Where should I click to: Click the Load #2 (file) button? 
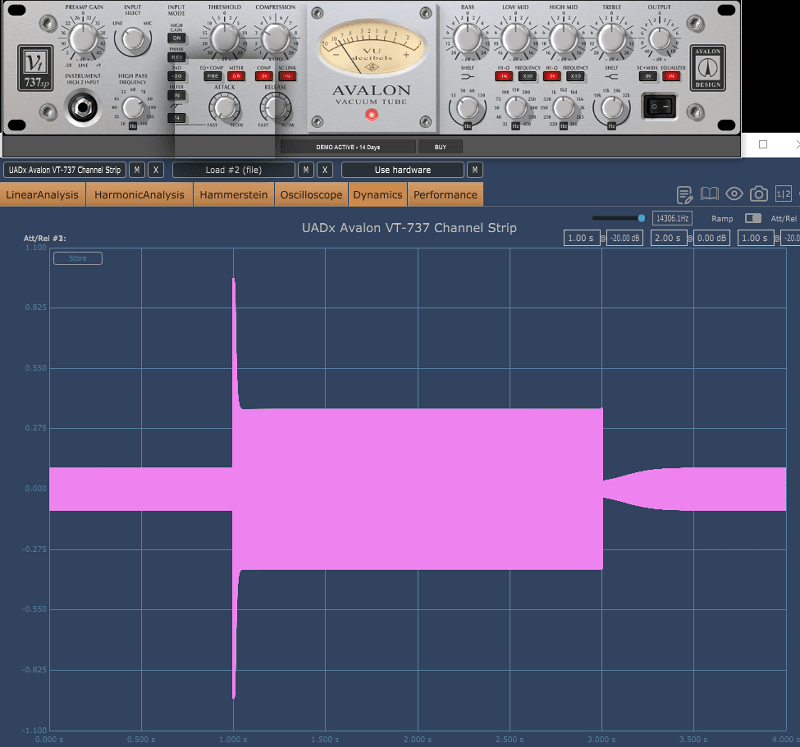click(234, 170)
